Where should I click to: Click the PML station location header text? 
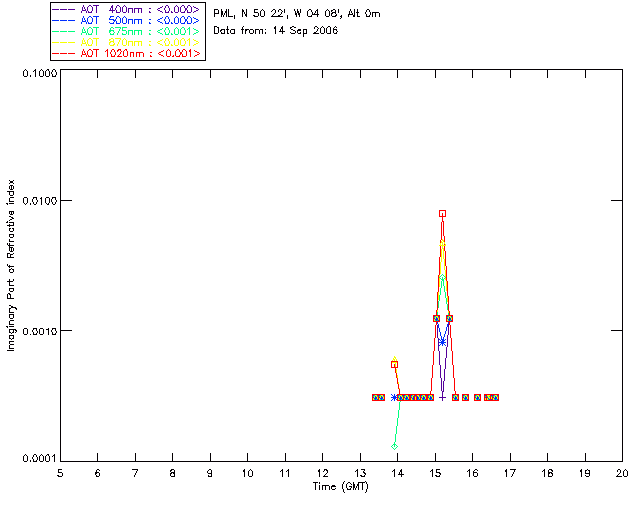point(297,14)
